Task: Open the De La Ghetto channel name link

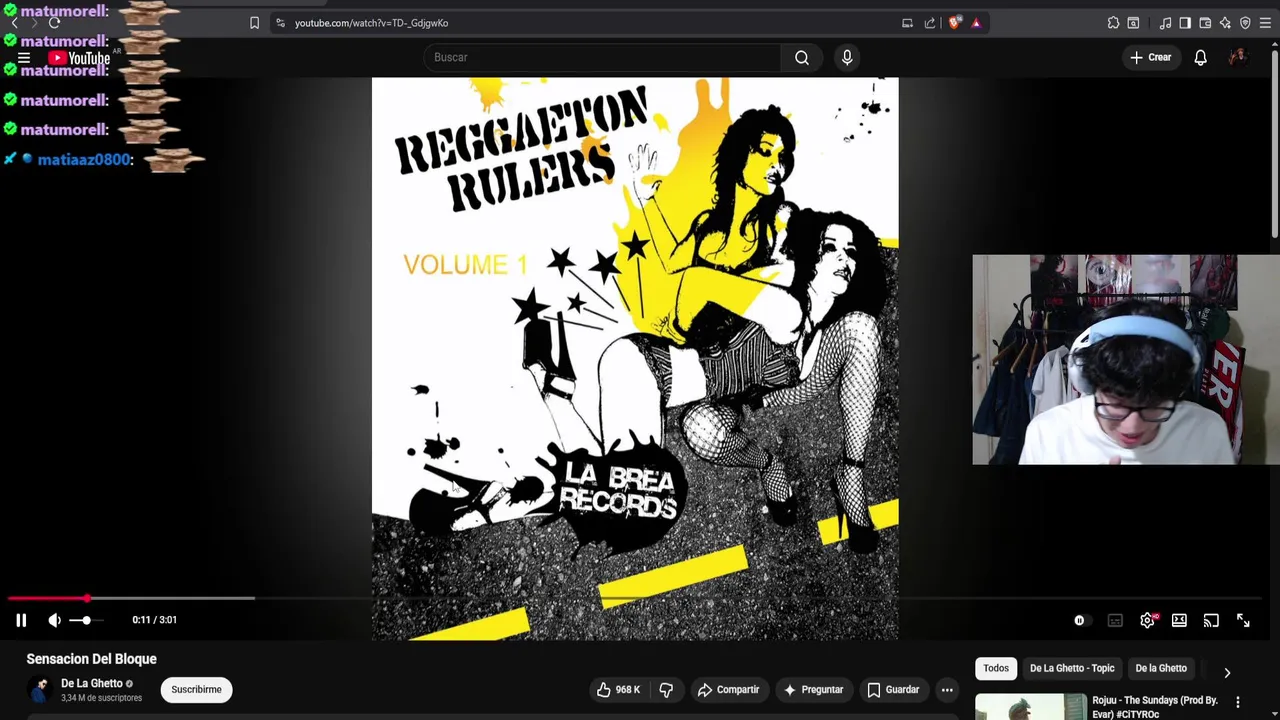Action: point(92,684)
